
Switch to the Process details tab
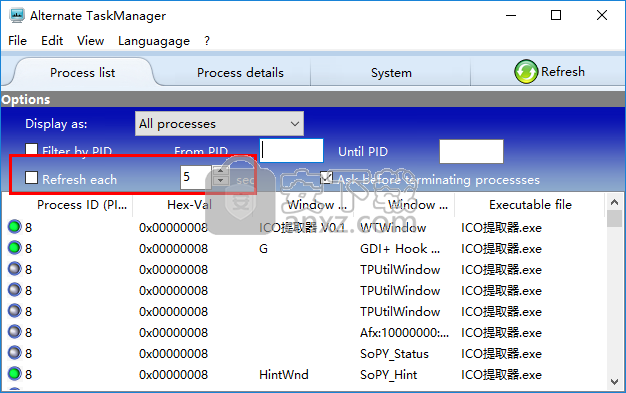240,73
